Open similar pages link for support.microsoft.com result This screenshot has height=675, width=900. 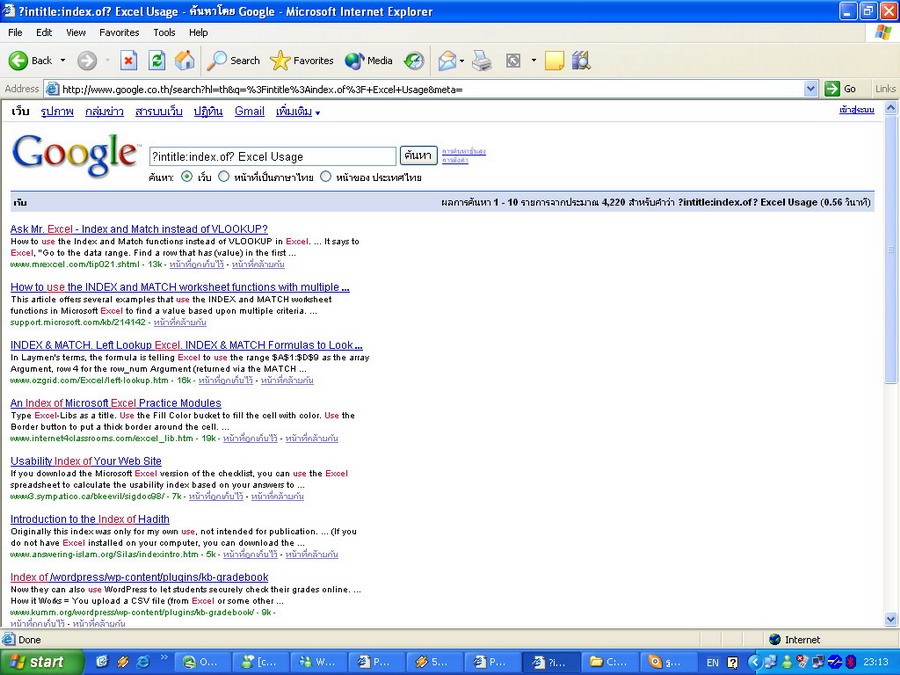click(180, 323)
